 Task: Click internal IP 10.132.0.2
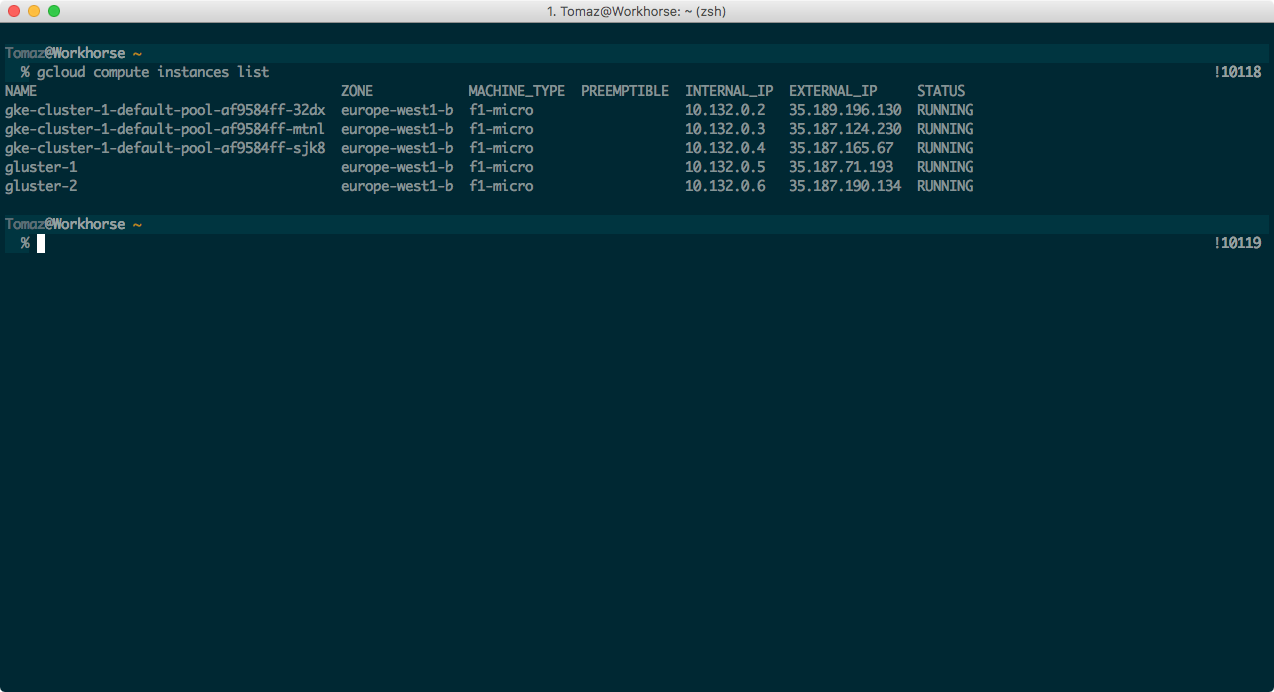725,110
